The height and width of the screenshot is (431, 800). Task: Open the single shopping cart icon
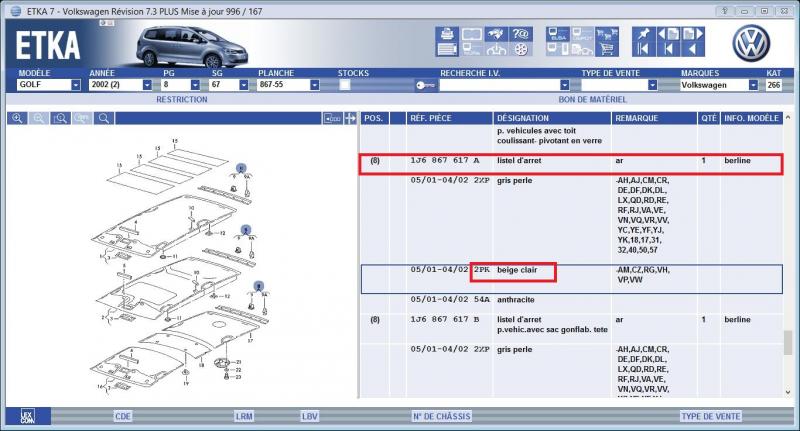(x=607, y=49)
